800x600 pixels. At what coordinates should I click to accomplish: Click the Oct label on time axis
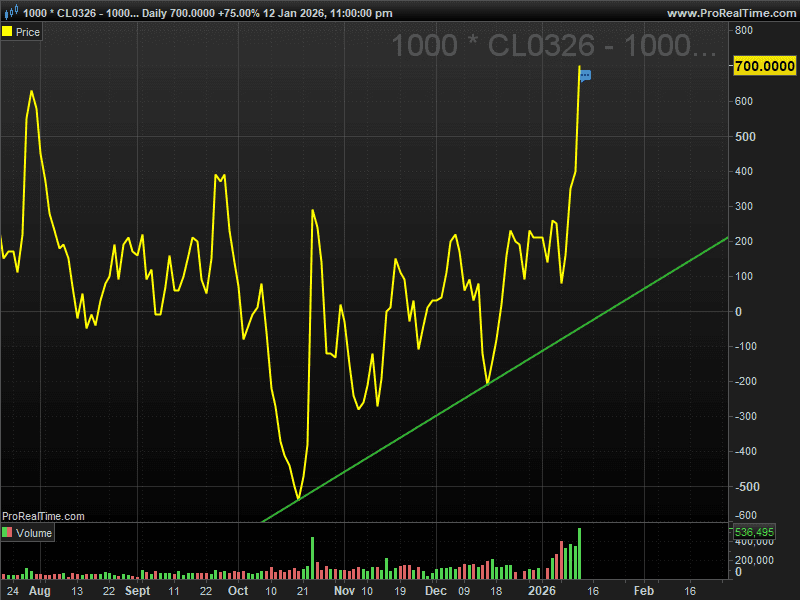click(x=238, y=591)
